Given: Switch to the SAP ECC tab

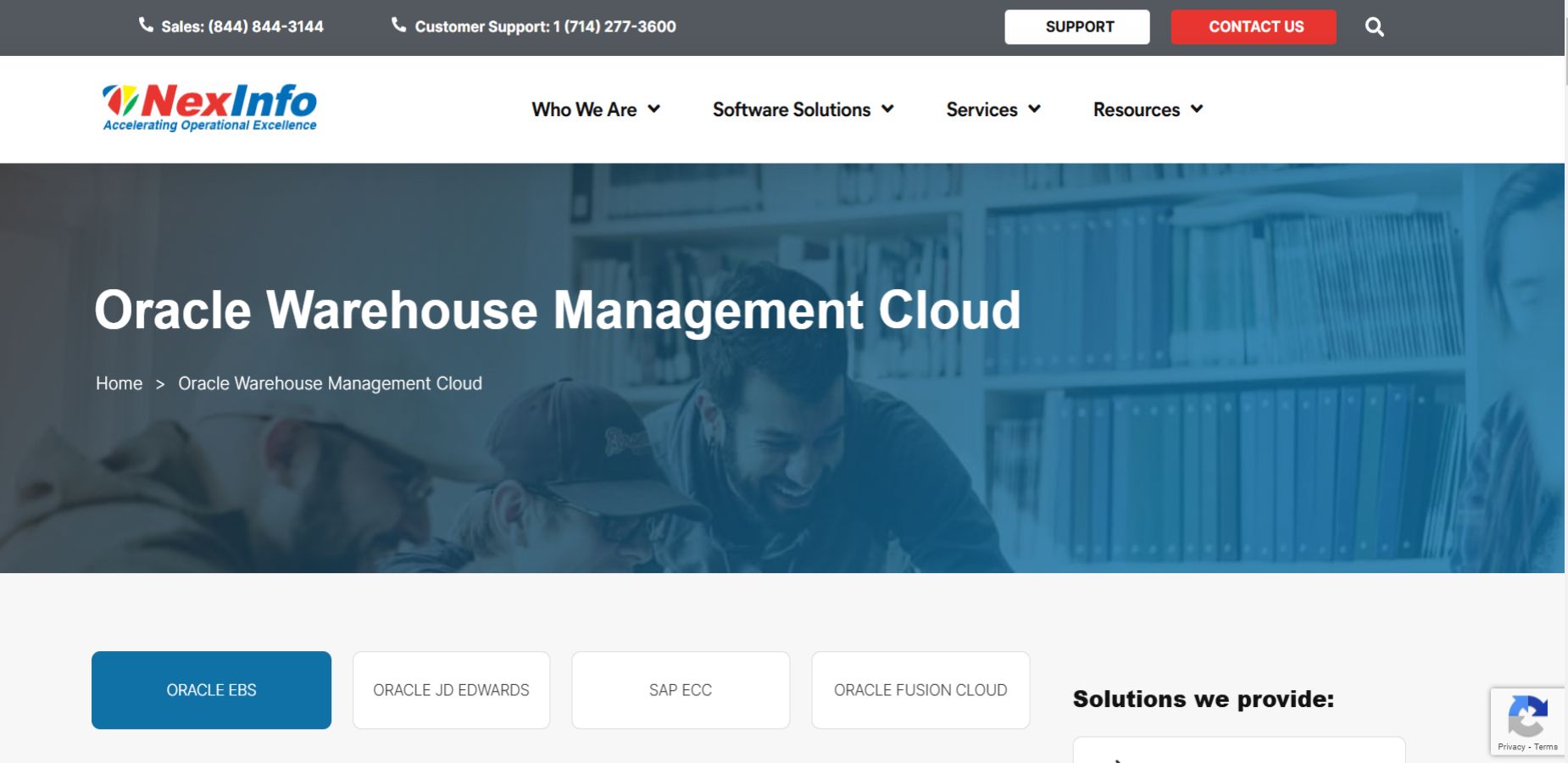Looking at the screenshot, I should 680,689.
